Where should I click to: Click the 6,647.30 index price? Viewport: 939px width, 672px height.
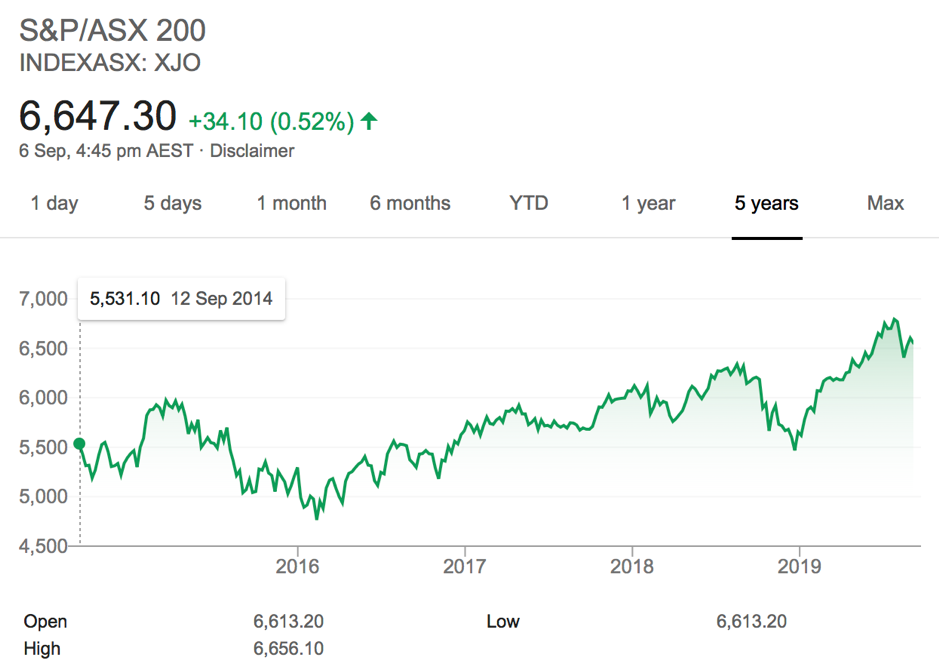[x=98, y=117]
